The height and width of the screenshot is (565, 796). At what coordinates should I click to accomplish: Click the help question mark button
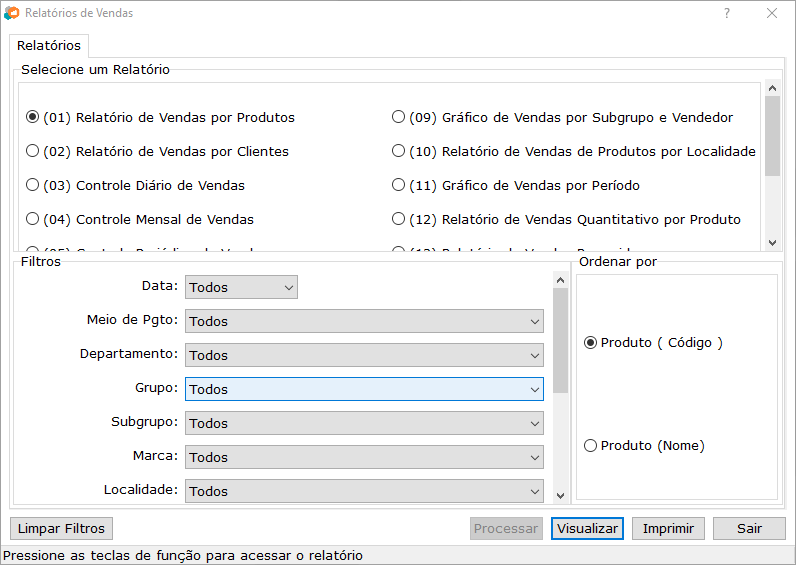[727, 14]
